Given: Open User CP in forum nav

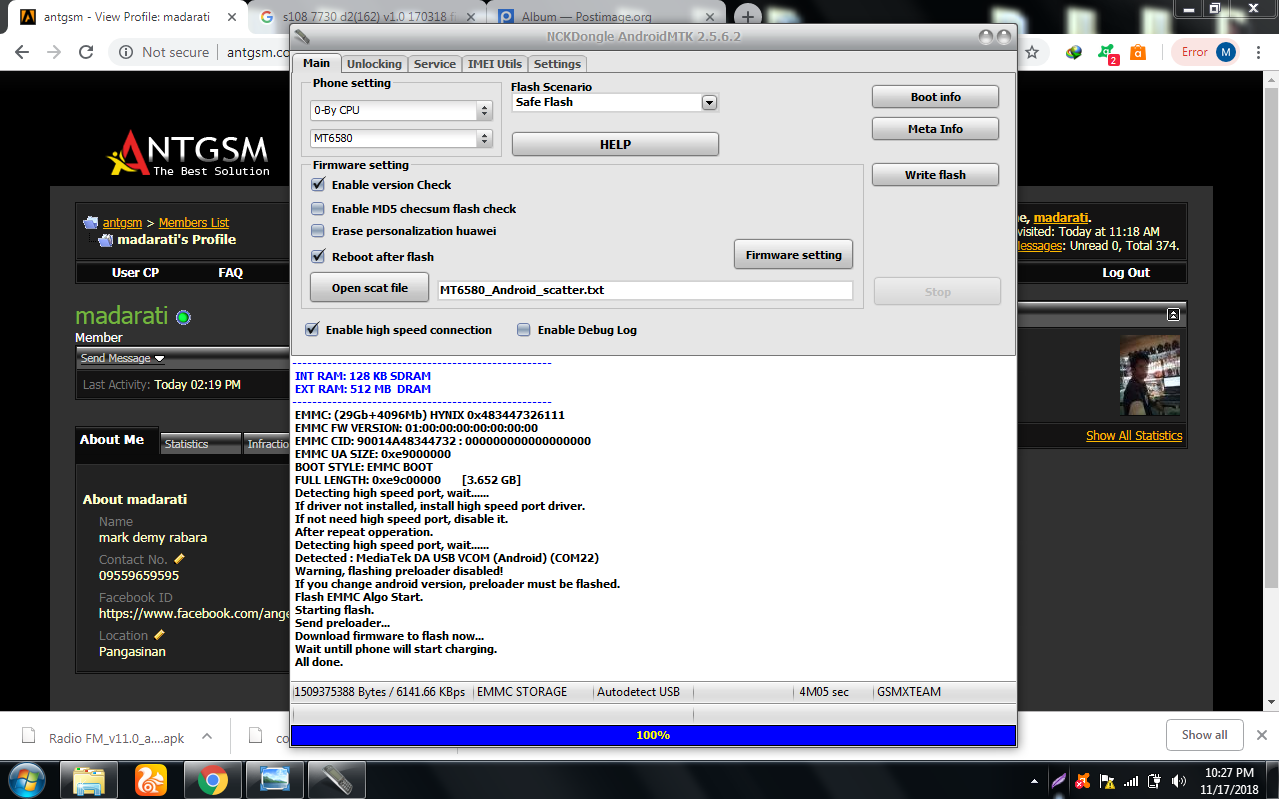Looking at the screenshot, I should (135, 273).
